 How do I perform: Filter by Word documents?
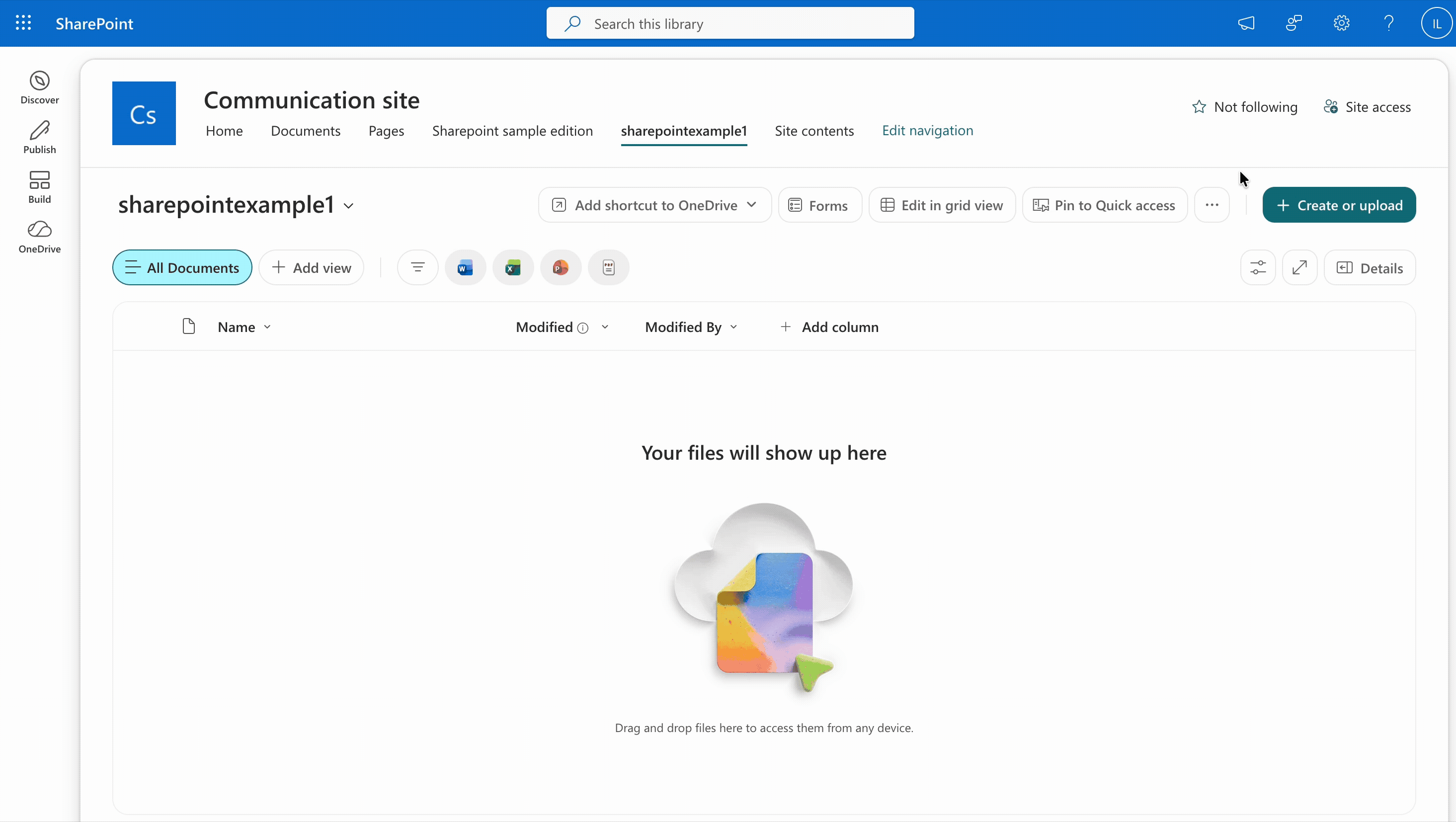[465, 267]
